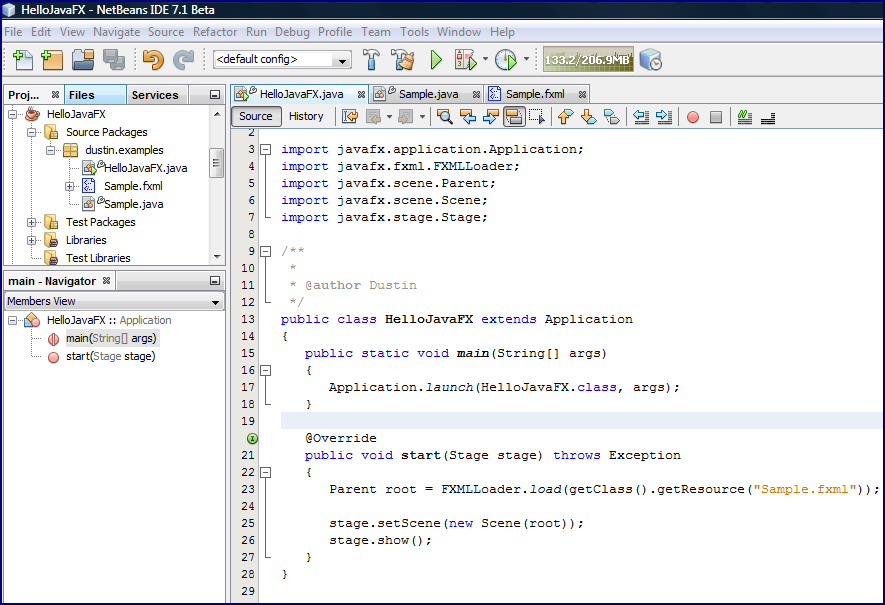Click the memory usage indicator
The image size is (885, 605).
coord(589,59)
